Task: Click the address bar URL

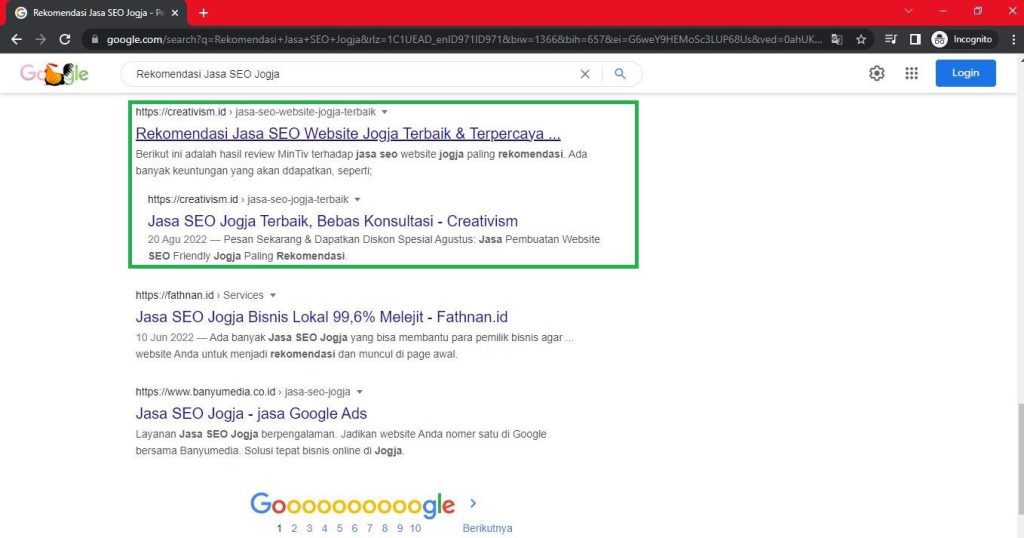Action: (x=464, y=39)
